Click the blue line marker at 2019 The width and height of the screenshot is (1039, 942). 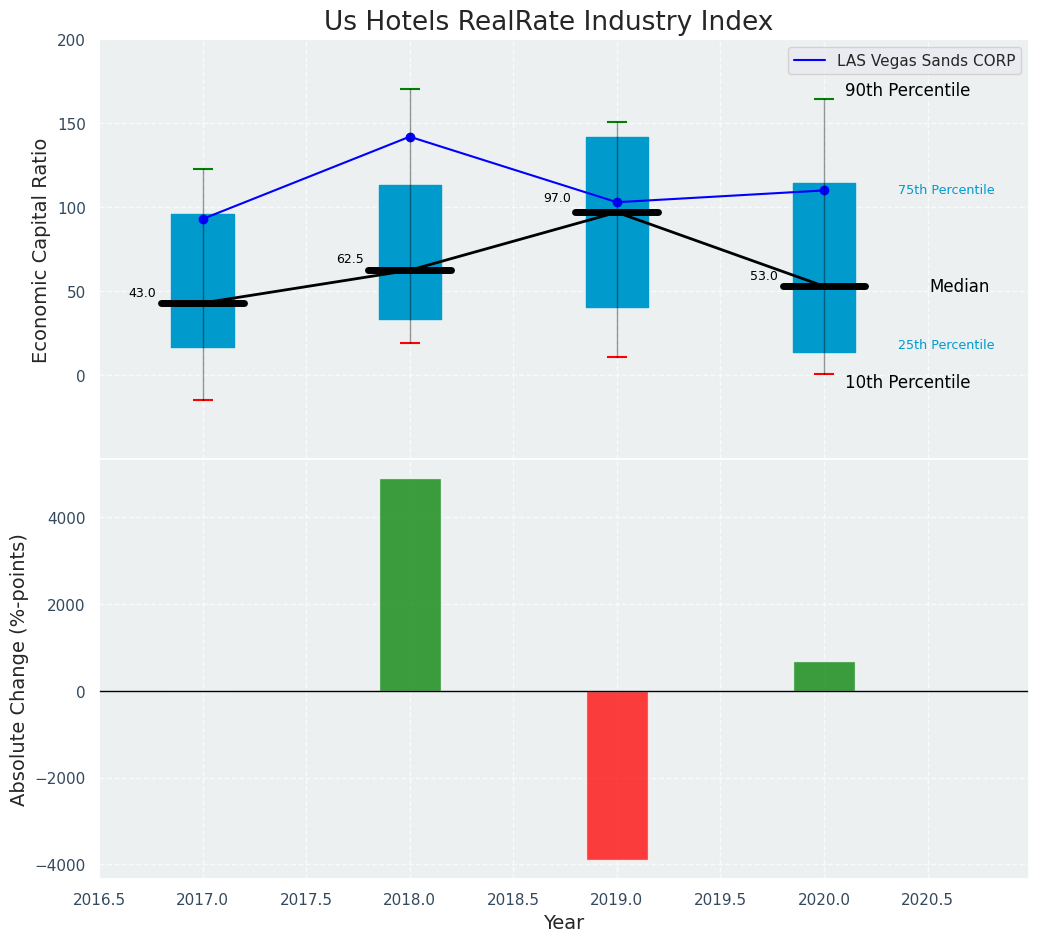click(617, 203)
